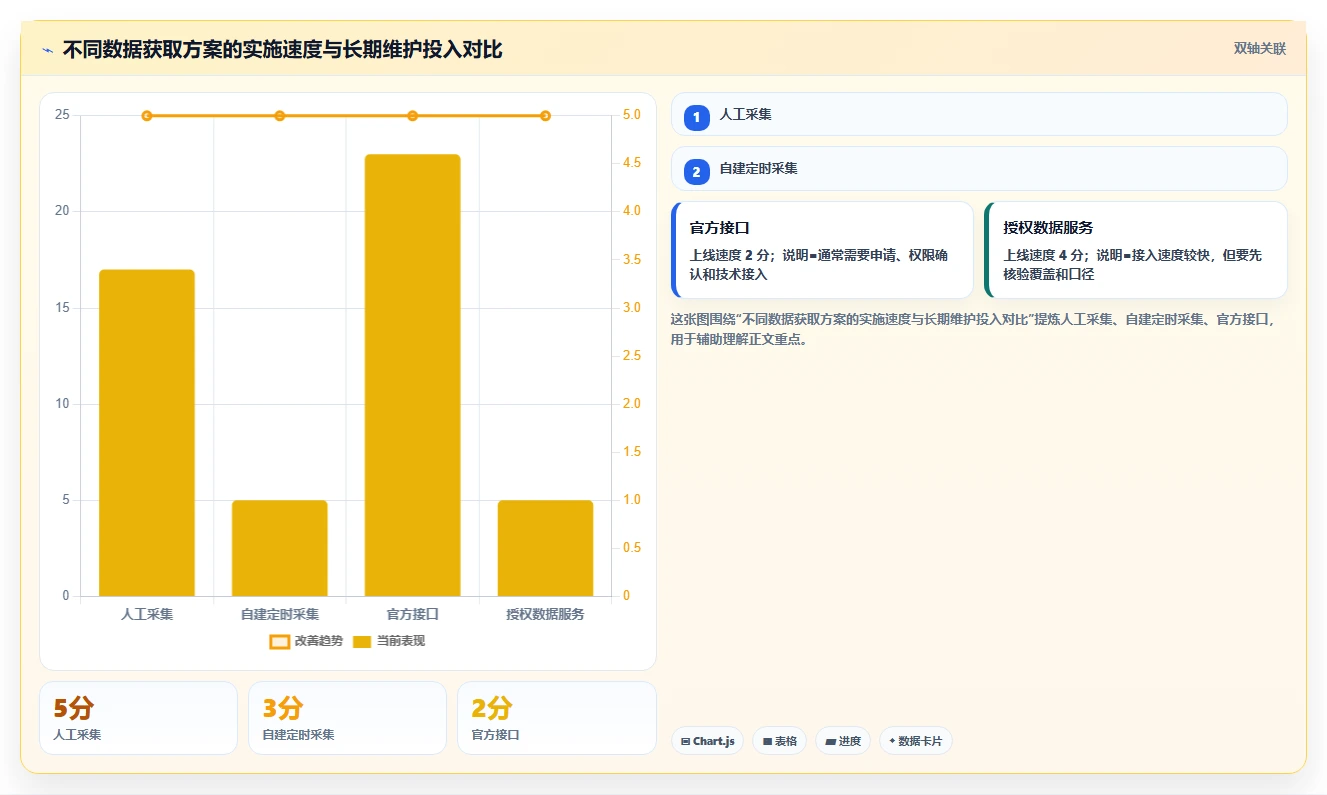Click the 自建定时采集 bar in chart
The width and height of the screenshot is (1327, 795).
[x=280, y=548]
